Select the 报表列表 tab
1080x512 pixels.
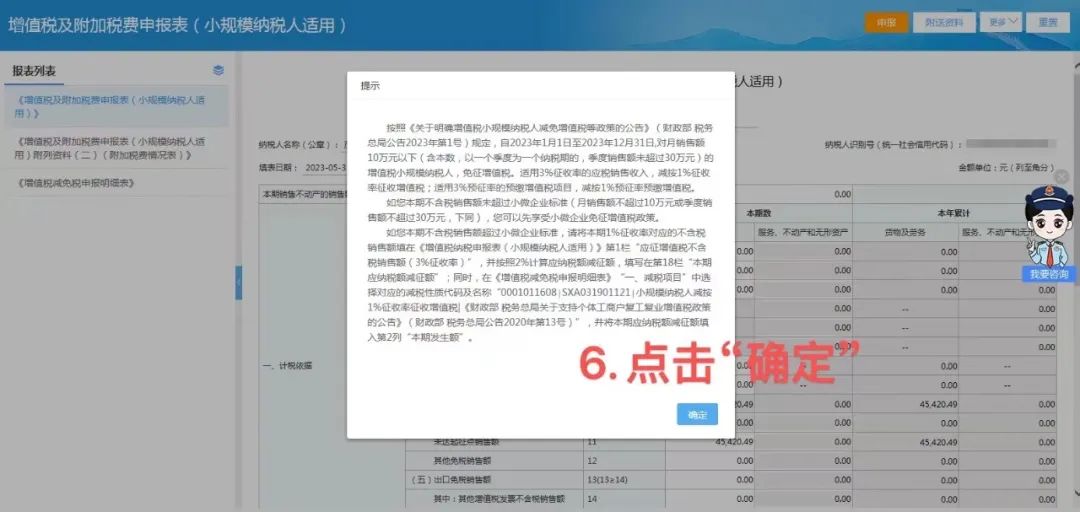pyautogui.click(x=34, y=71)
